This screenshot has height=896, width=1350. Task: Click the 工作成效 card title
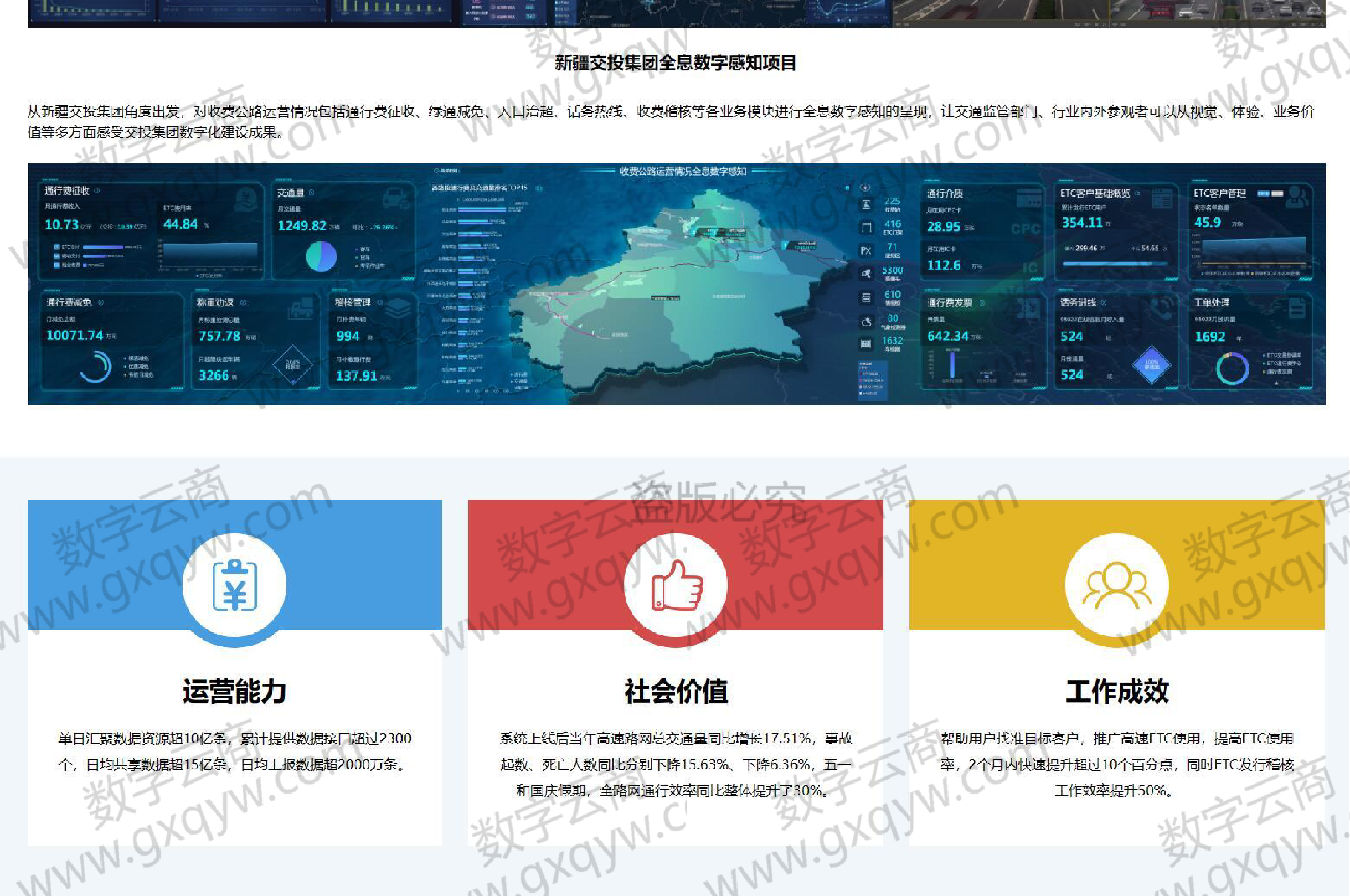click(1117, 691)
